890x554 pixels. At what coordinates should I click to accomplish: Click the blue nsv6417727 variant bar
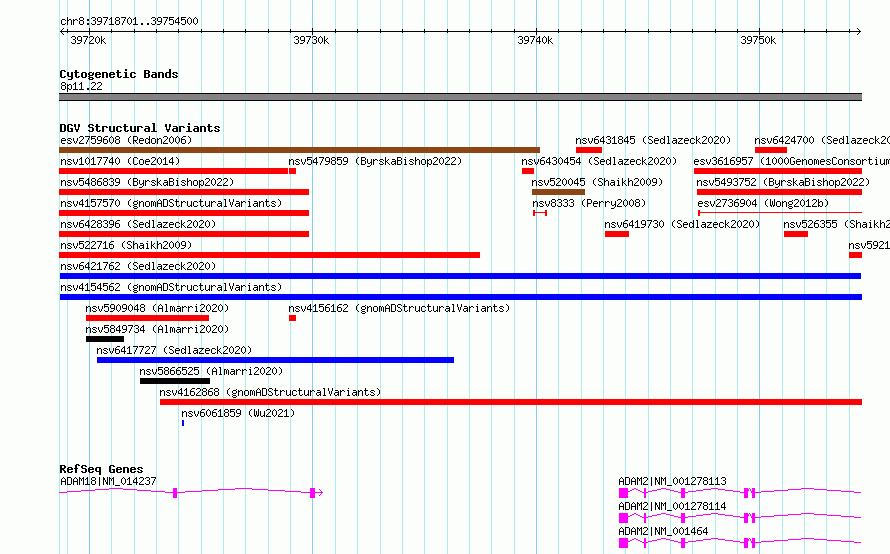pyautogui.click(x=275, y=360)
